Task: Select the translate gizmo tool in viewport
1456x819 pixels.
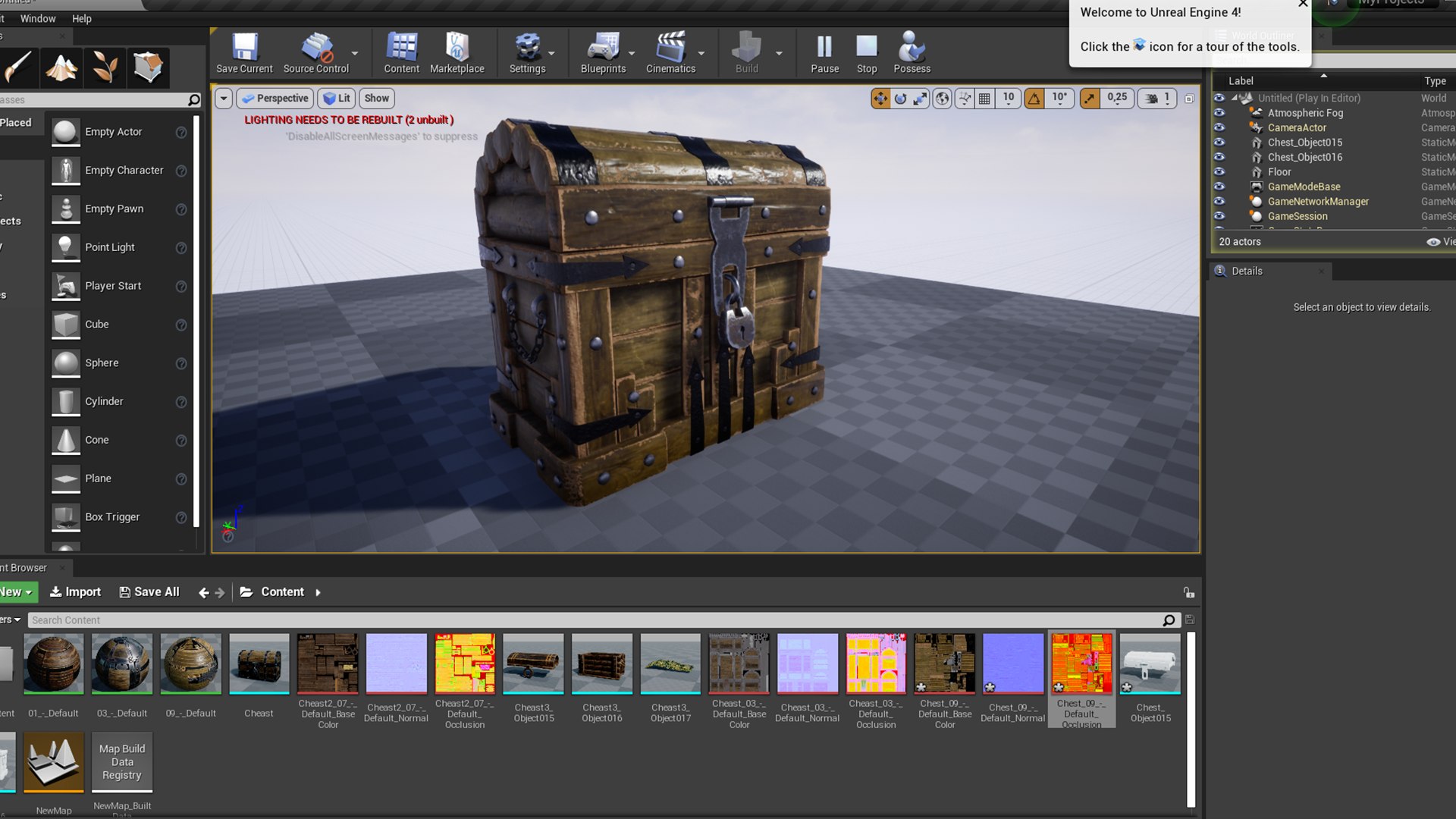Action: 880,98
